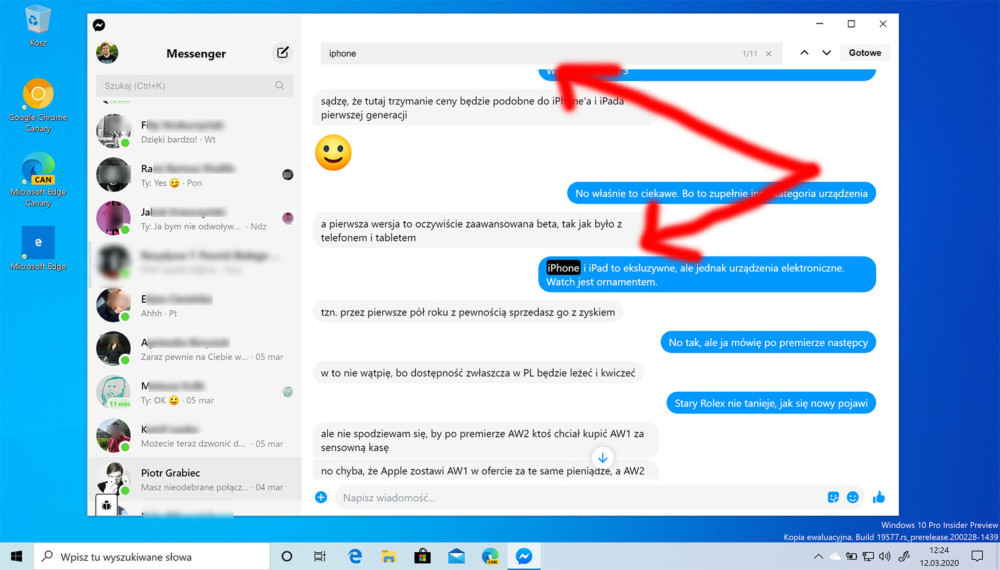Open Piotr Grabiec conversation
Screen dimensions: 1000x570
click(x=195, y=479)
